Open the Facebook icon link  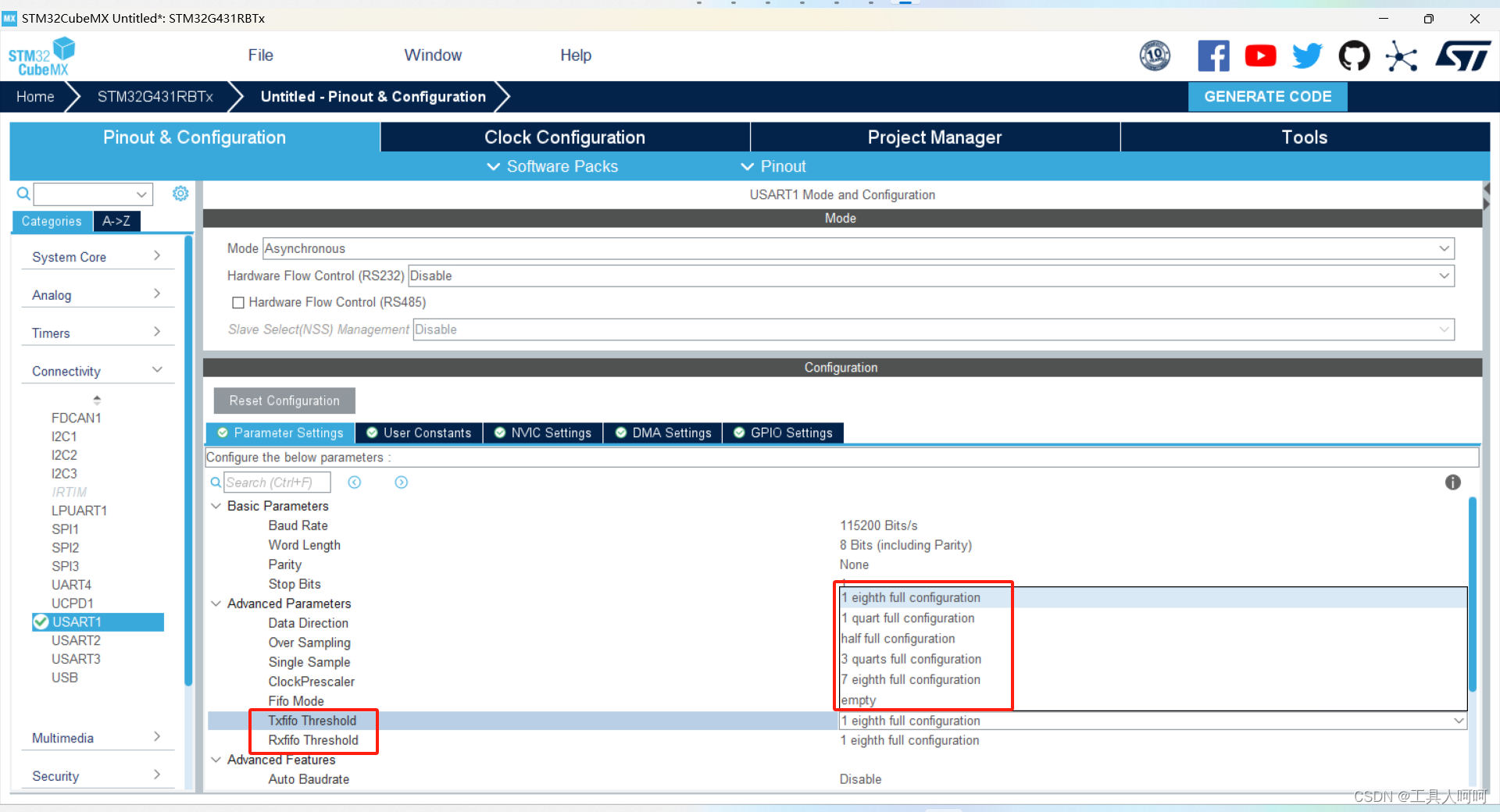coord(1213,55)
